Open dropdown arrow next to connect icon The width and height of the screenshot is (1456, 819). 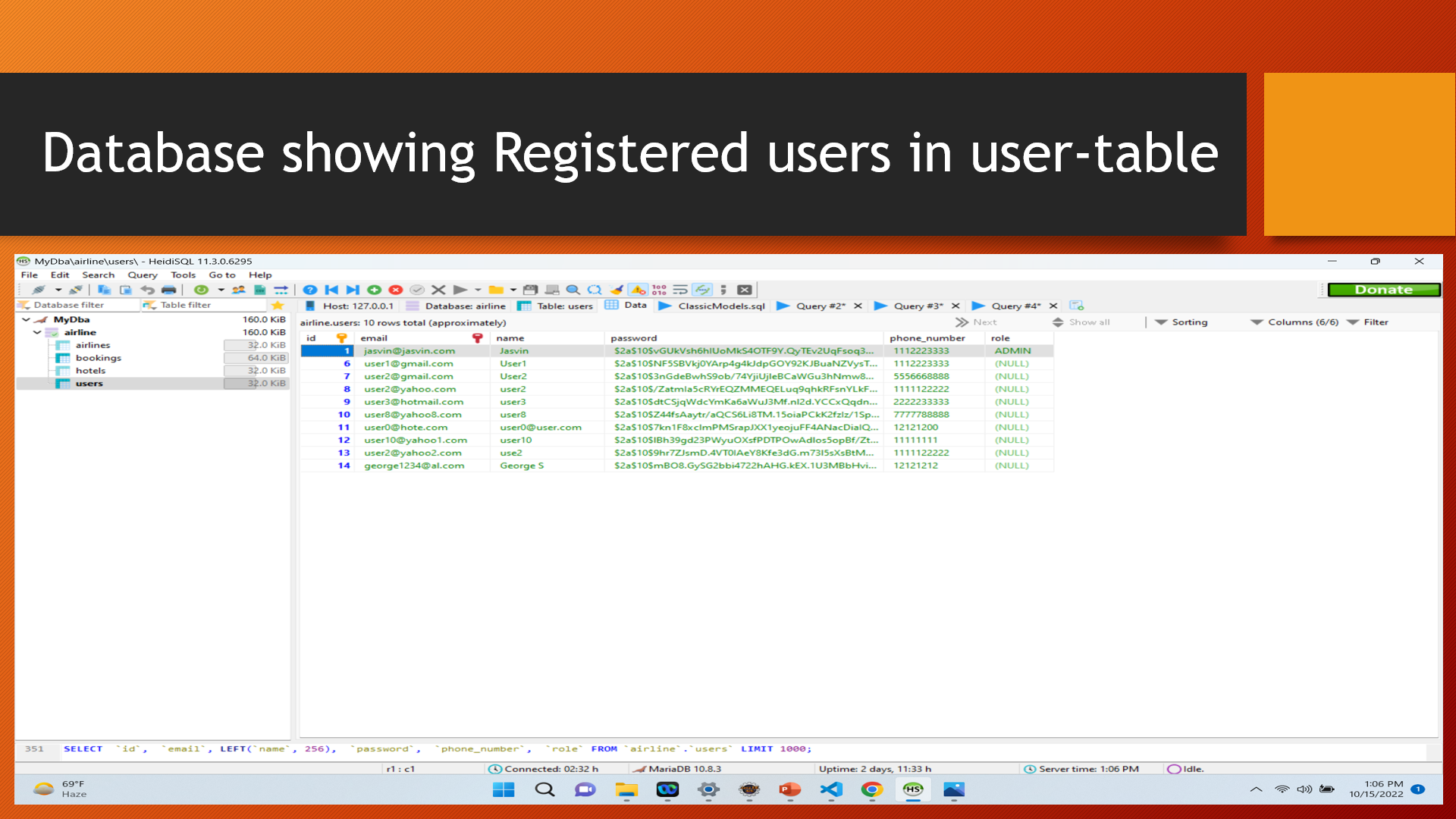click(58, 290)
